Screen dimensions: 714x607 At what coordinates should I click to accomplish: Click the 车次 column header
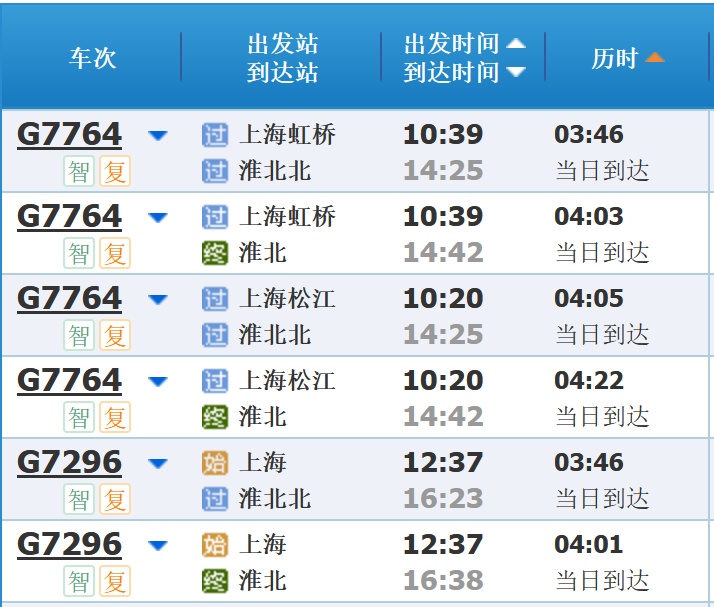pos(92,58)
